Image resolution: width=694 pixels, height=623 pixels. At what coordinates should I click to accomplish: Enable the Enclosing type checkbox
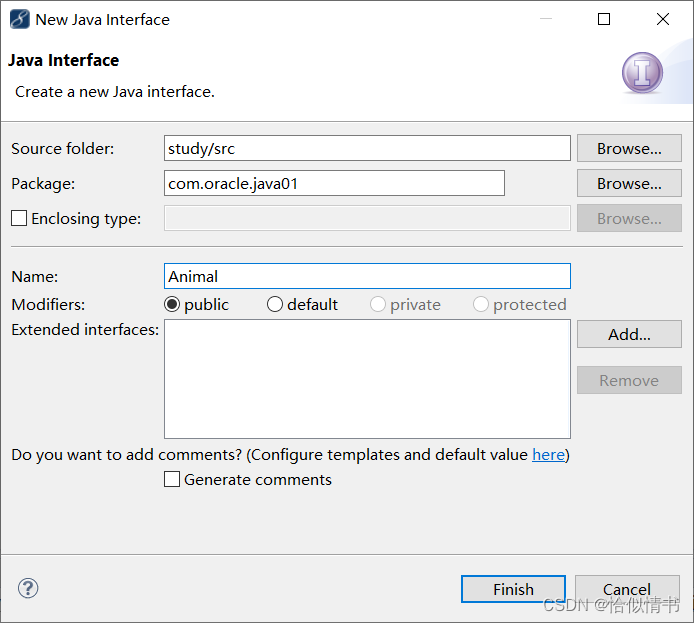pyautogui.click(x=19, y=218)
